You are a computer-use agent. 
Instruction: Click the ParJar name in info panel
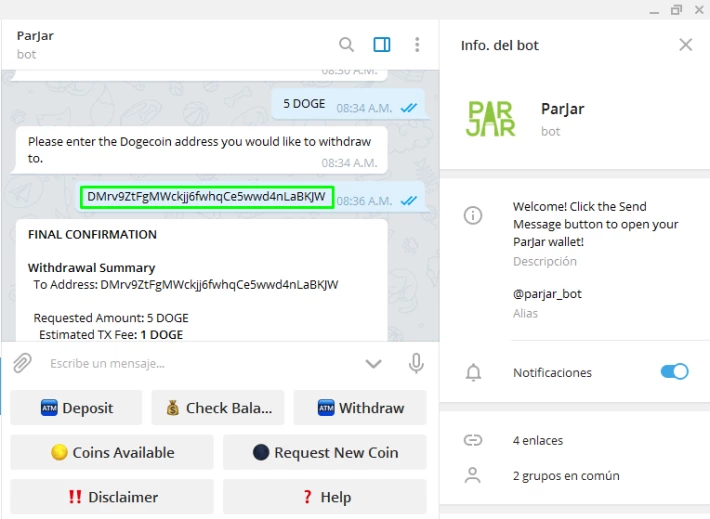(562, 109)
